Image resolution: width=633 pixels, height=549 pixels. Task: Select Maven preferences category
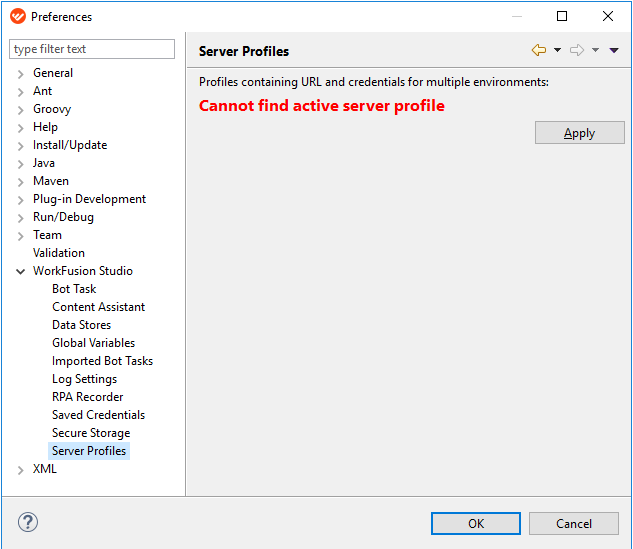(x=51, y=181)
